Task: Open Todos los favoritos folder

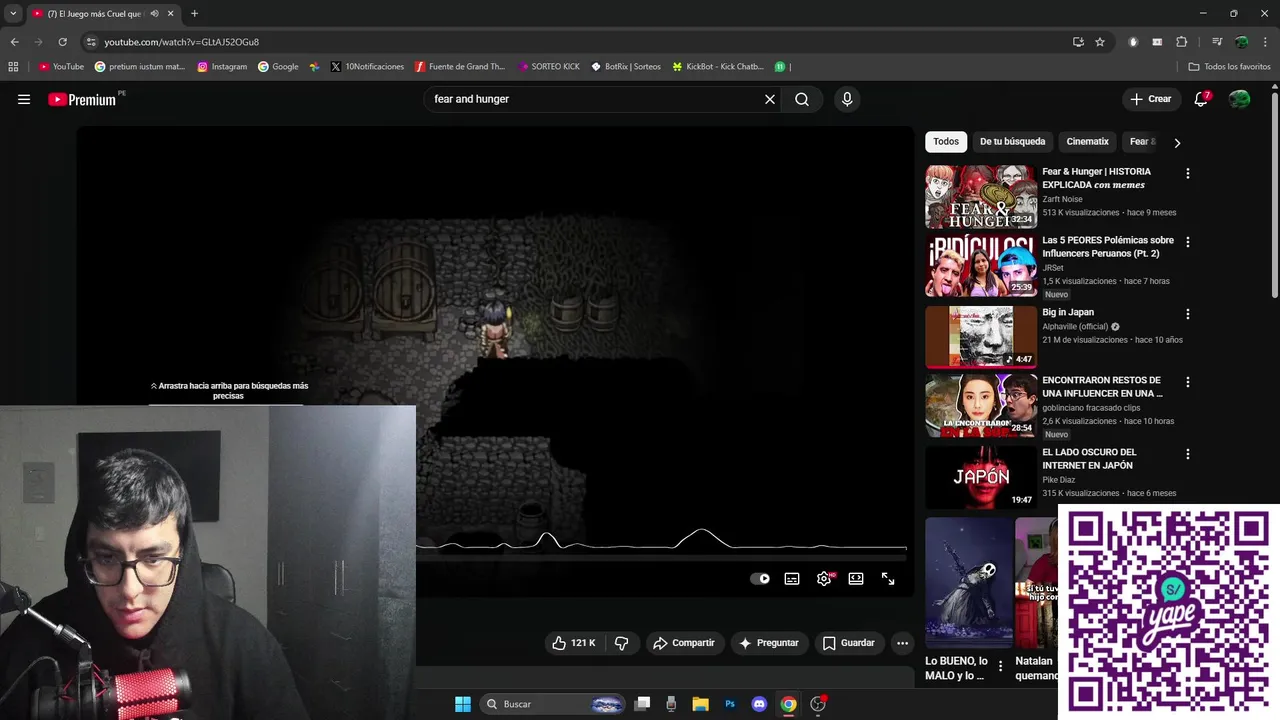Action: click(x=1229, y=67)
